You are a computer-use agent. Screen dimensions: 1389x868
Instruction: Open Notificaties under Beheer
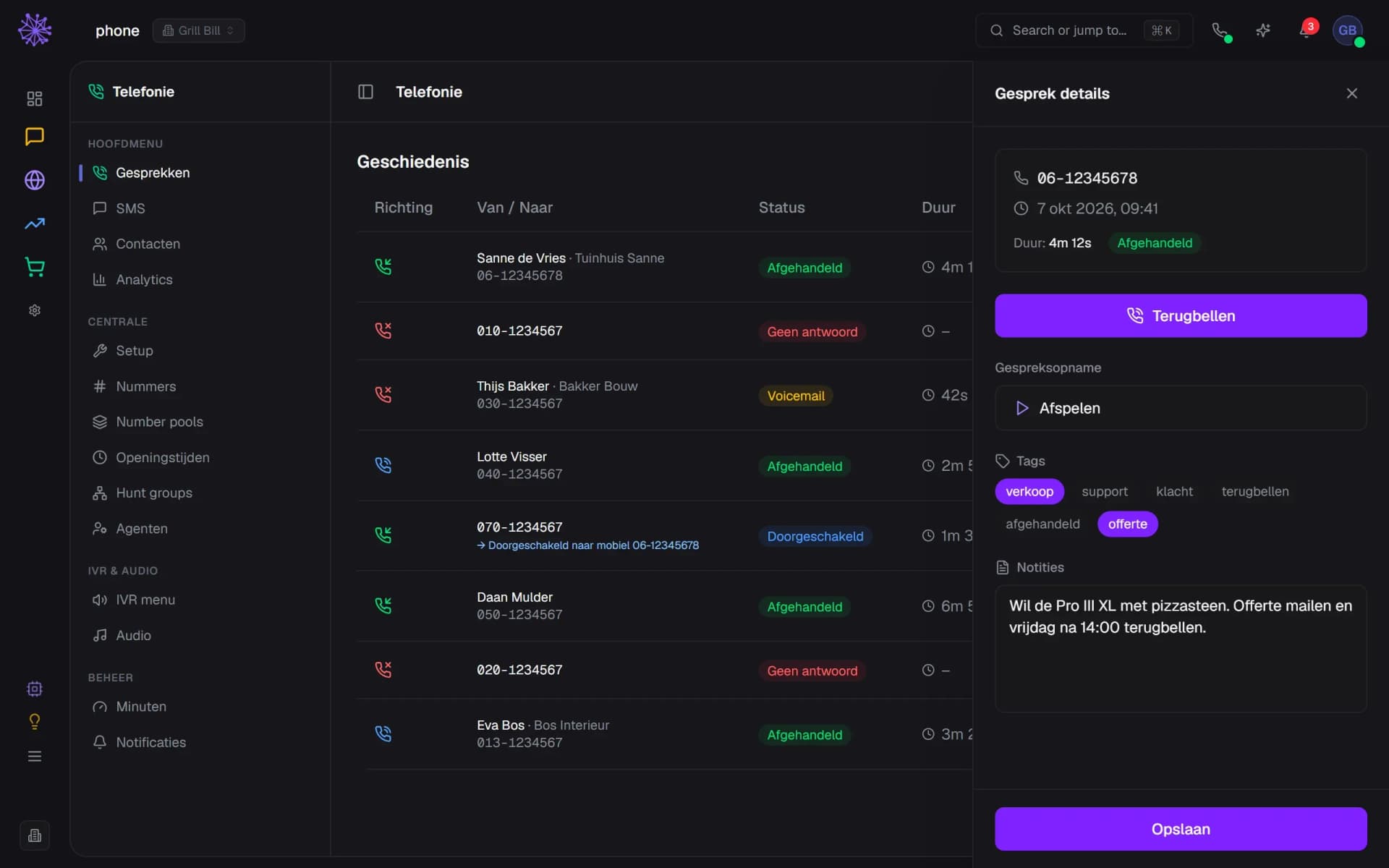pyautogui.click(x=200, y=742)
